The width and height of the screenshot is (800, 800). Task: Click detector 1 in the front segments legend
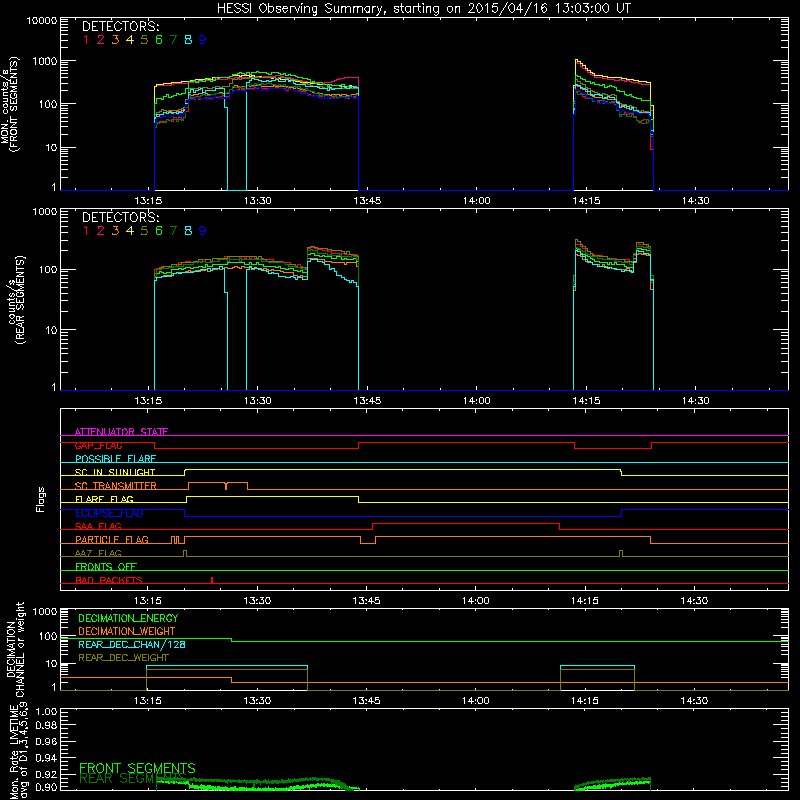point(86,40)
